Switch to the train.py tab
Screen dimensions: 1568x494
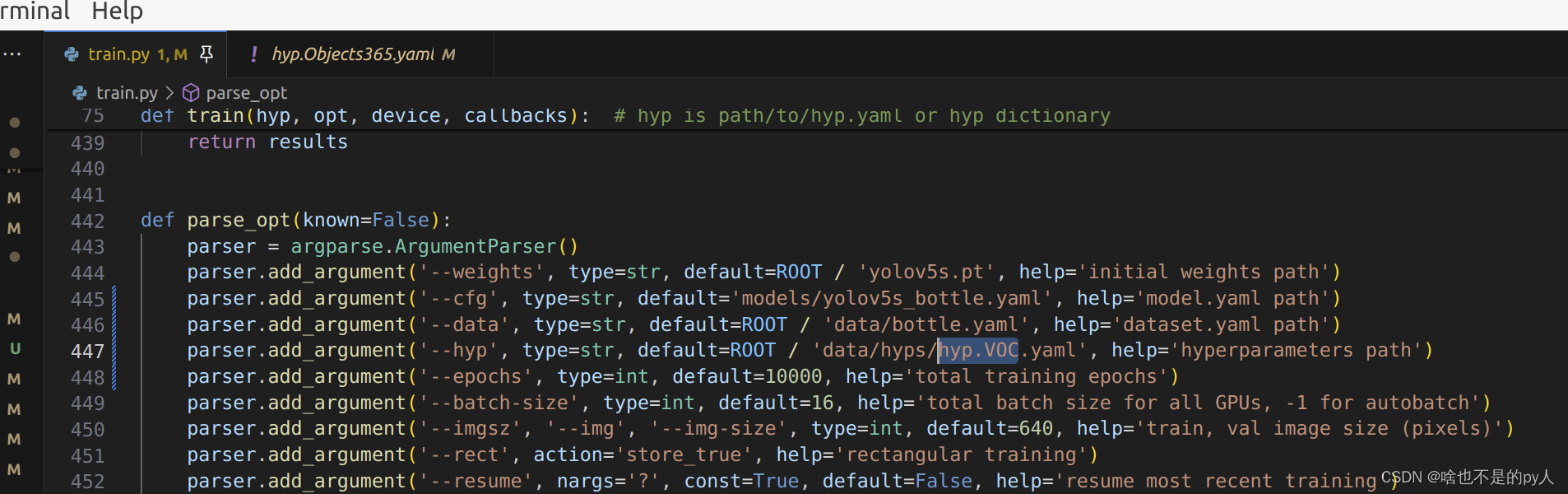[136, 54]
